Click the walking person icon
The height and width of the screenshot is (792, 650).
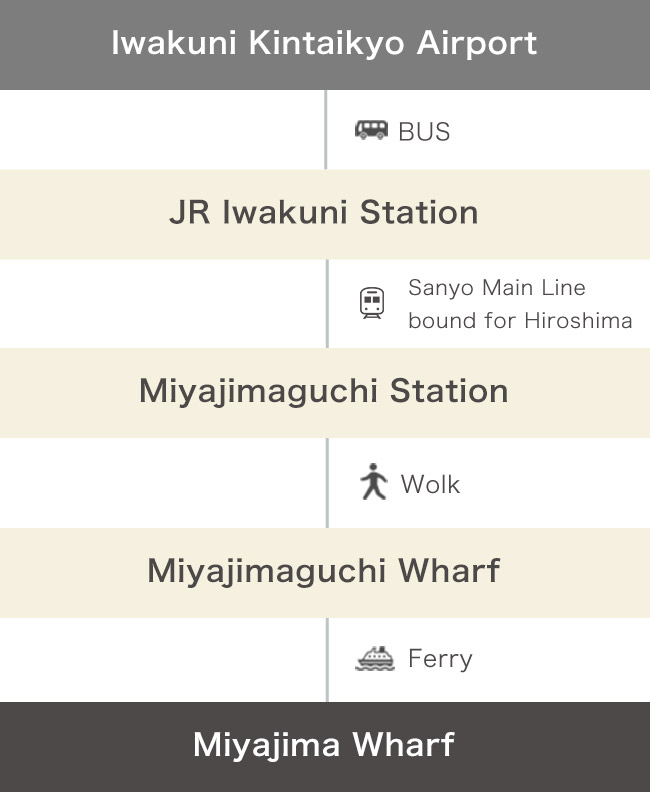tap(373, 481)
